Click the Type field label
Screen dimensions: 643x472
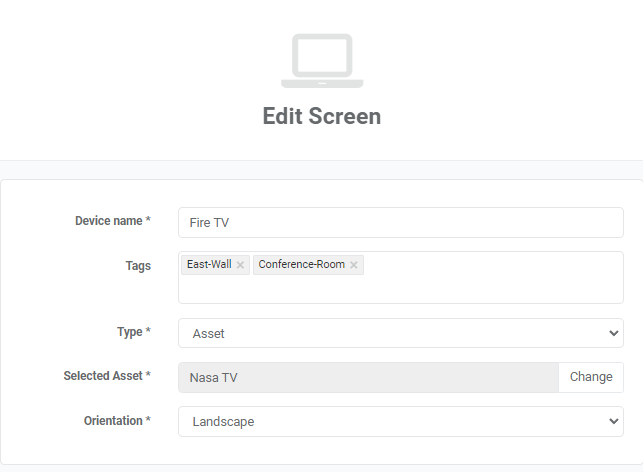[130, 332]
